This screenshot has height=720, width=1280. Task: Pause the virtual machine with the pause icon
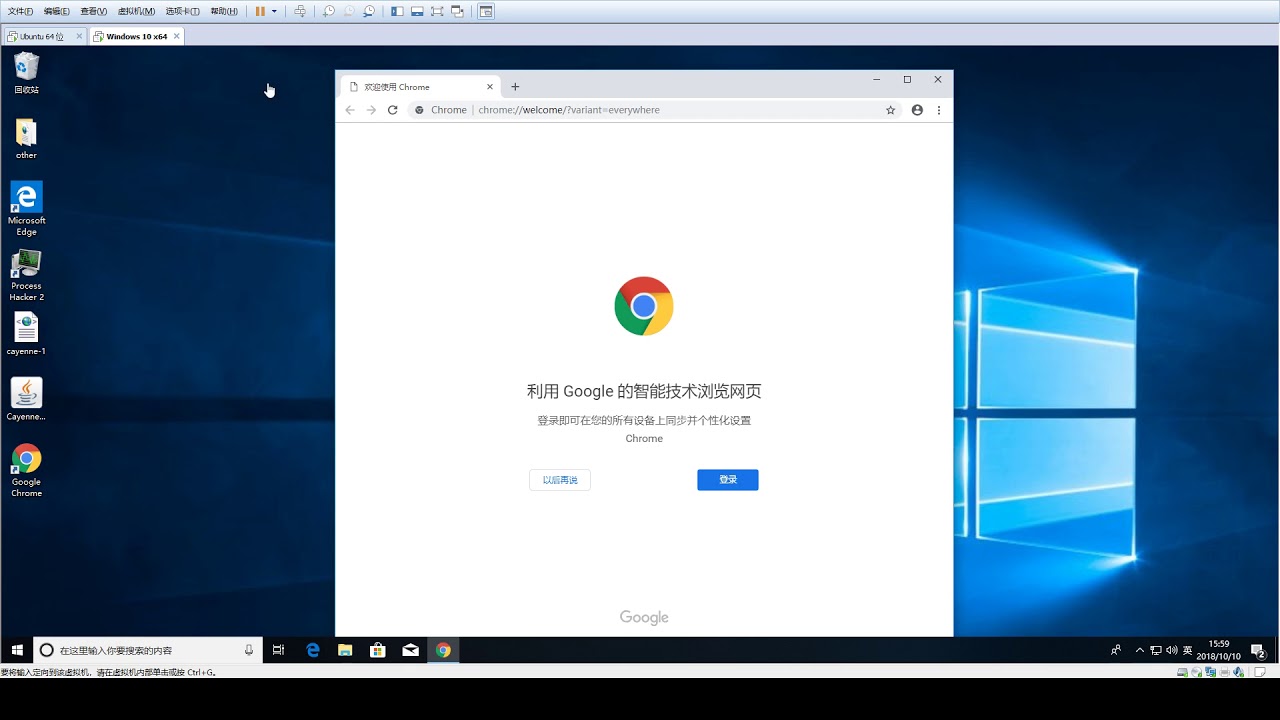tap(260, 11)
